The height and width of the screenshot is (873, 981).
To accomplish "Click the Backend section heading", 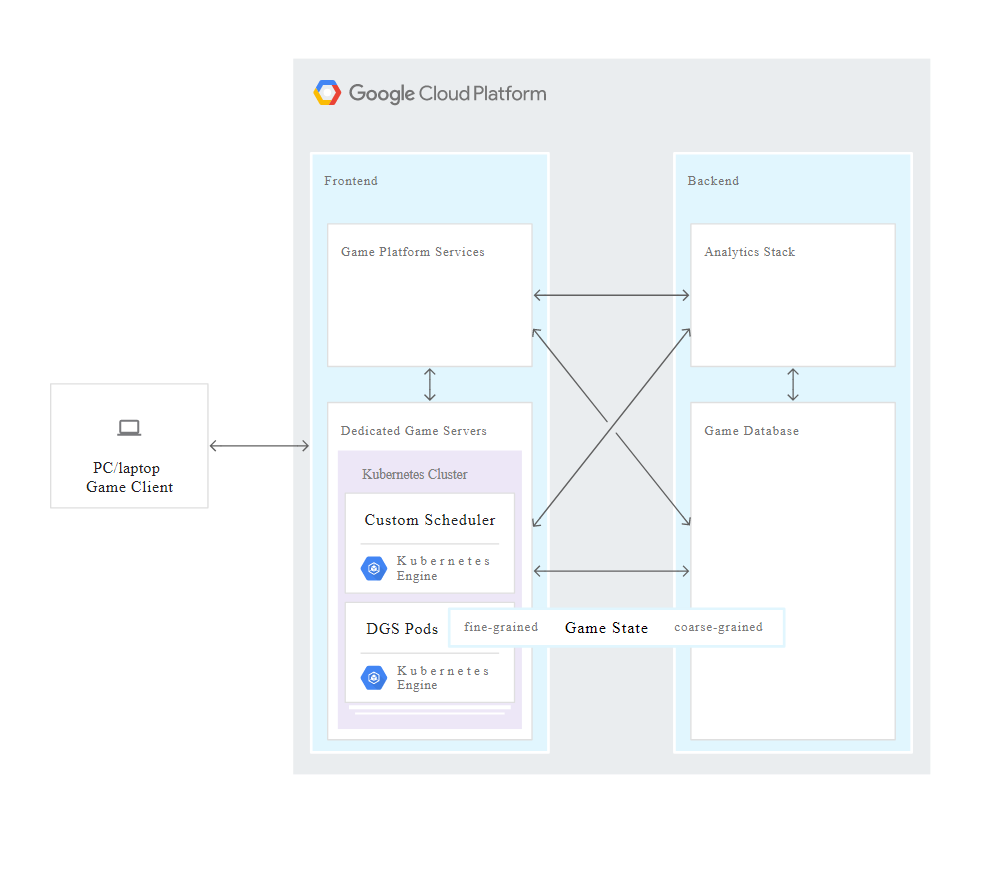I will (713, 181).
